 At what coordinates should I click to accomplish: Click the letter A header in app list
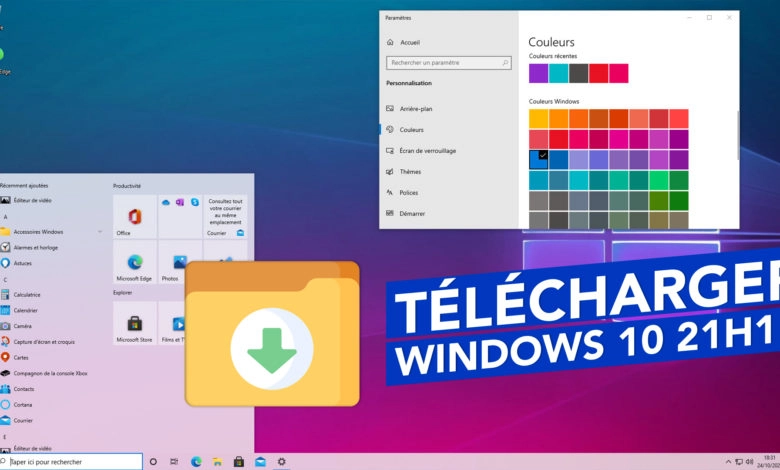pos(5,217)
